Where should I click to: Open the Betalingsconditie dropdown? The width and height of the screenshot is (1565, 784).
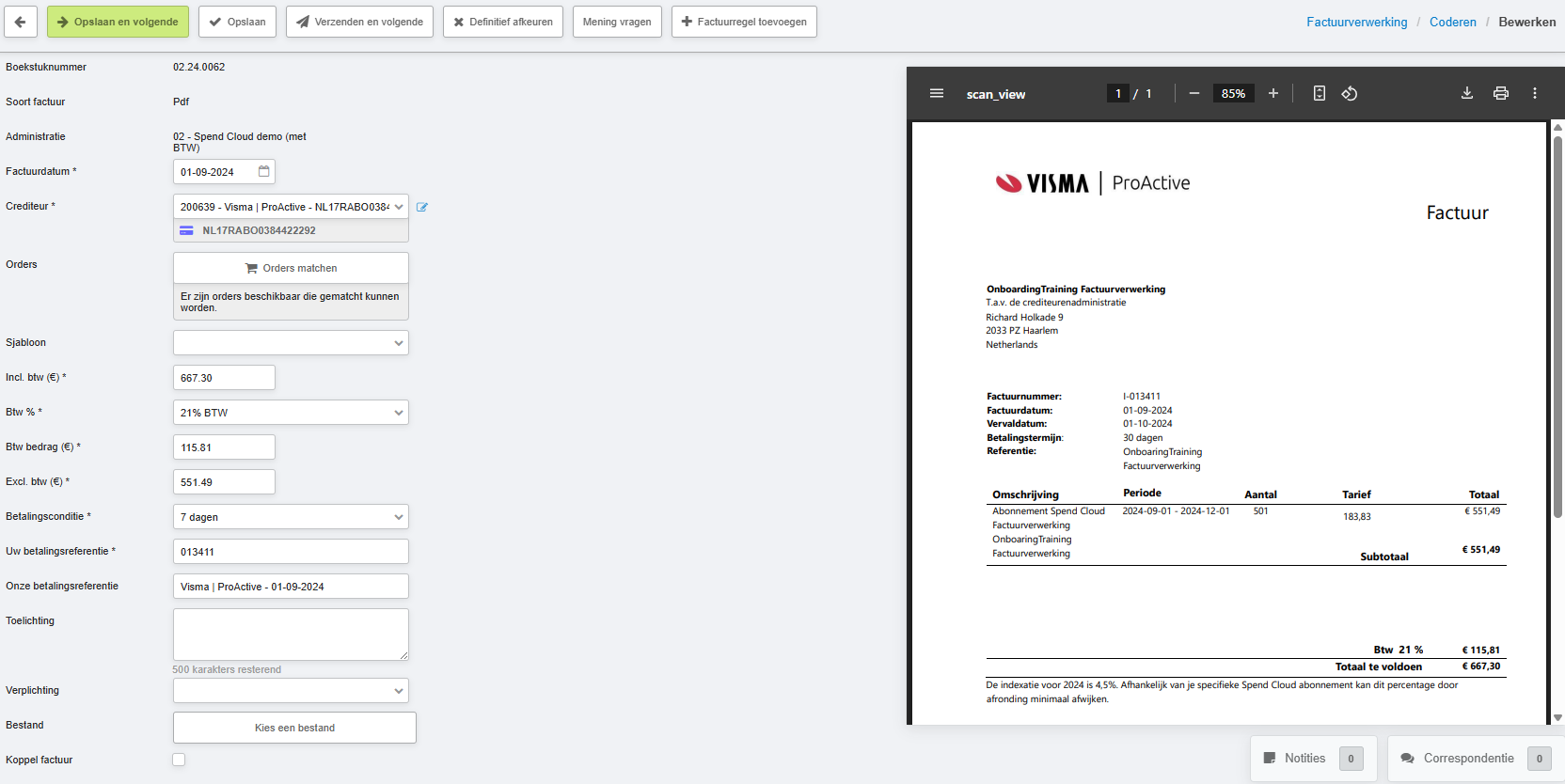pyautogui.click(x=291, y=517)
